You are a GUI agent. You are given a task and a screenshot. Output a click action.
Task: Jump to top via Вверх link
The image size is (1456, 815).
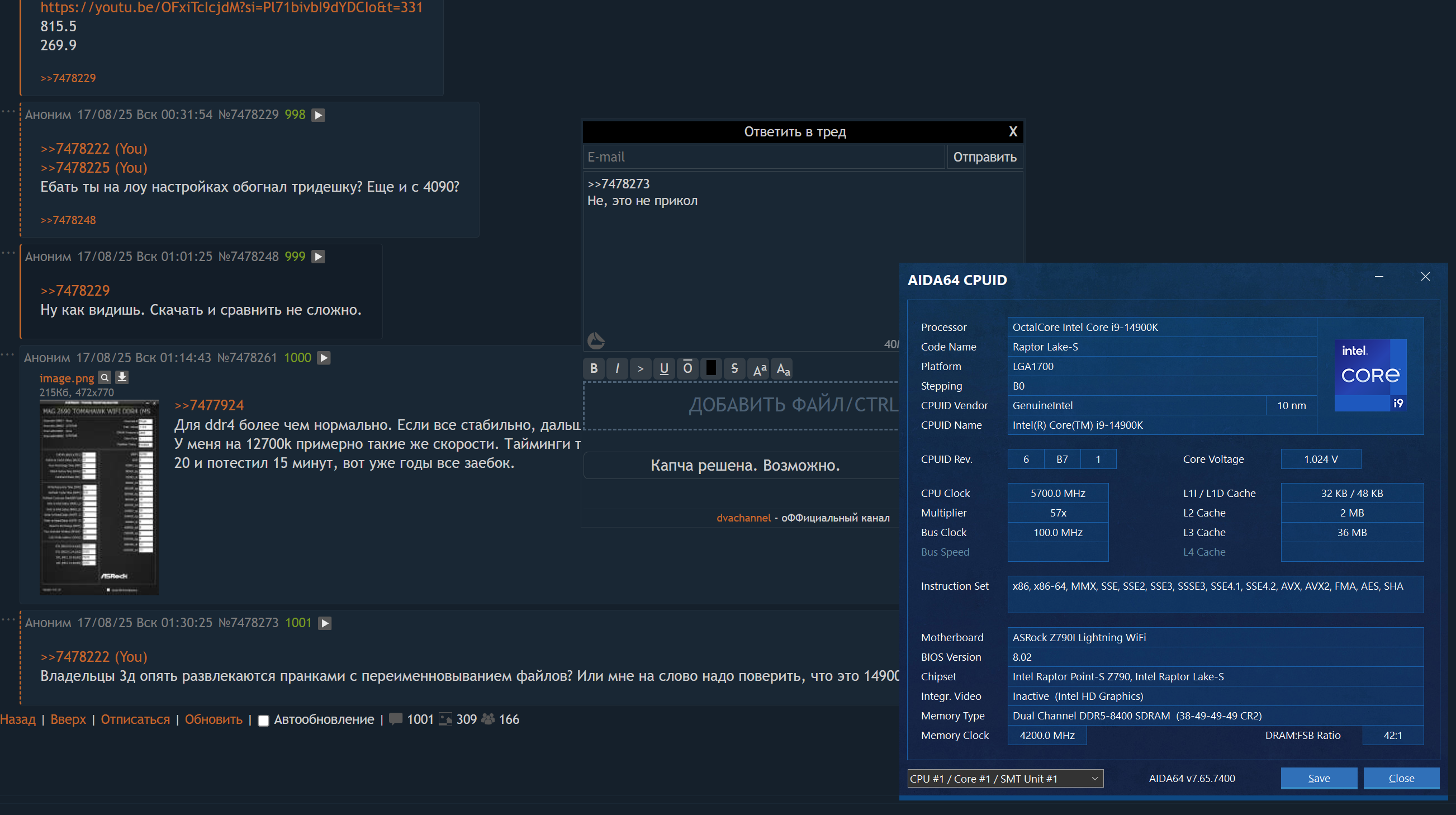pos(68,720)
